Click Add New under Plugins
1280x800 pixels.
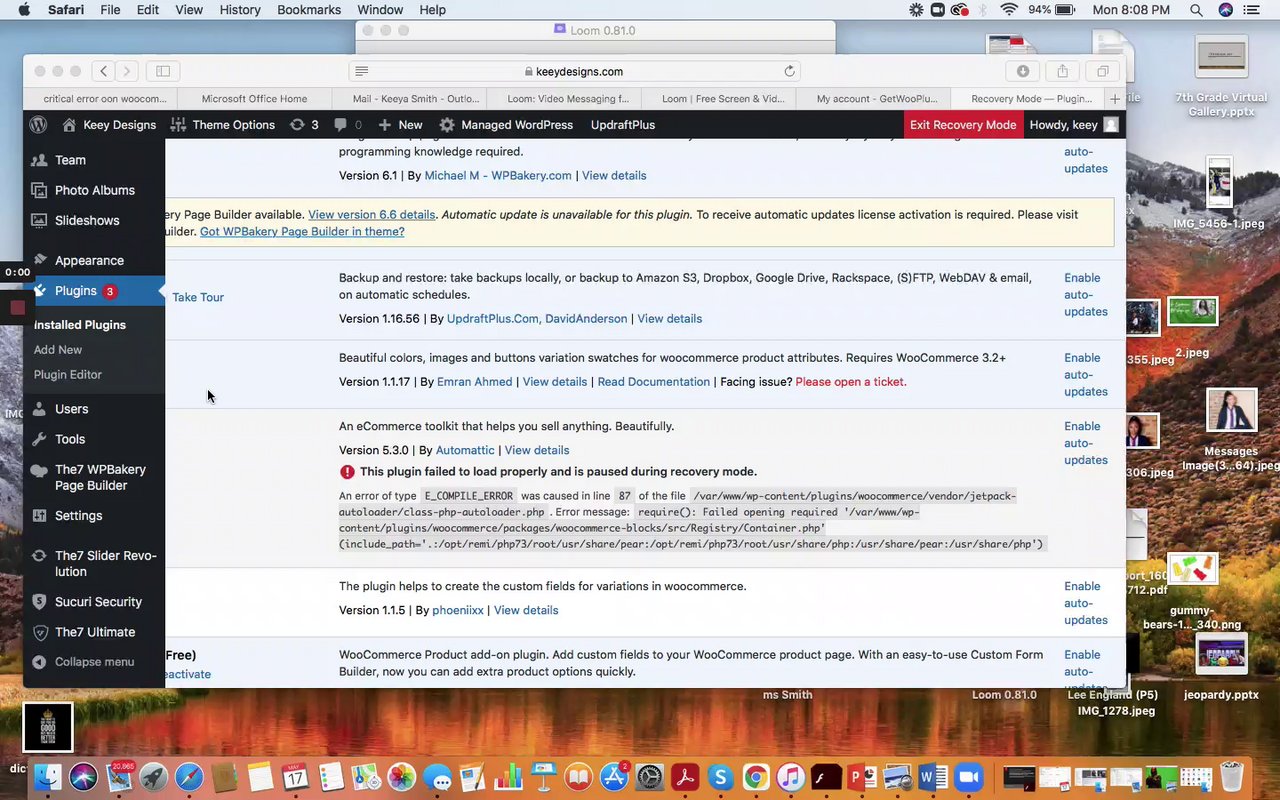[58, 350]
